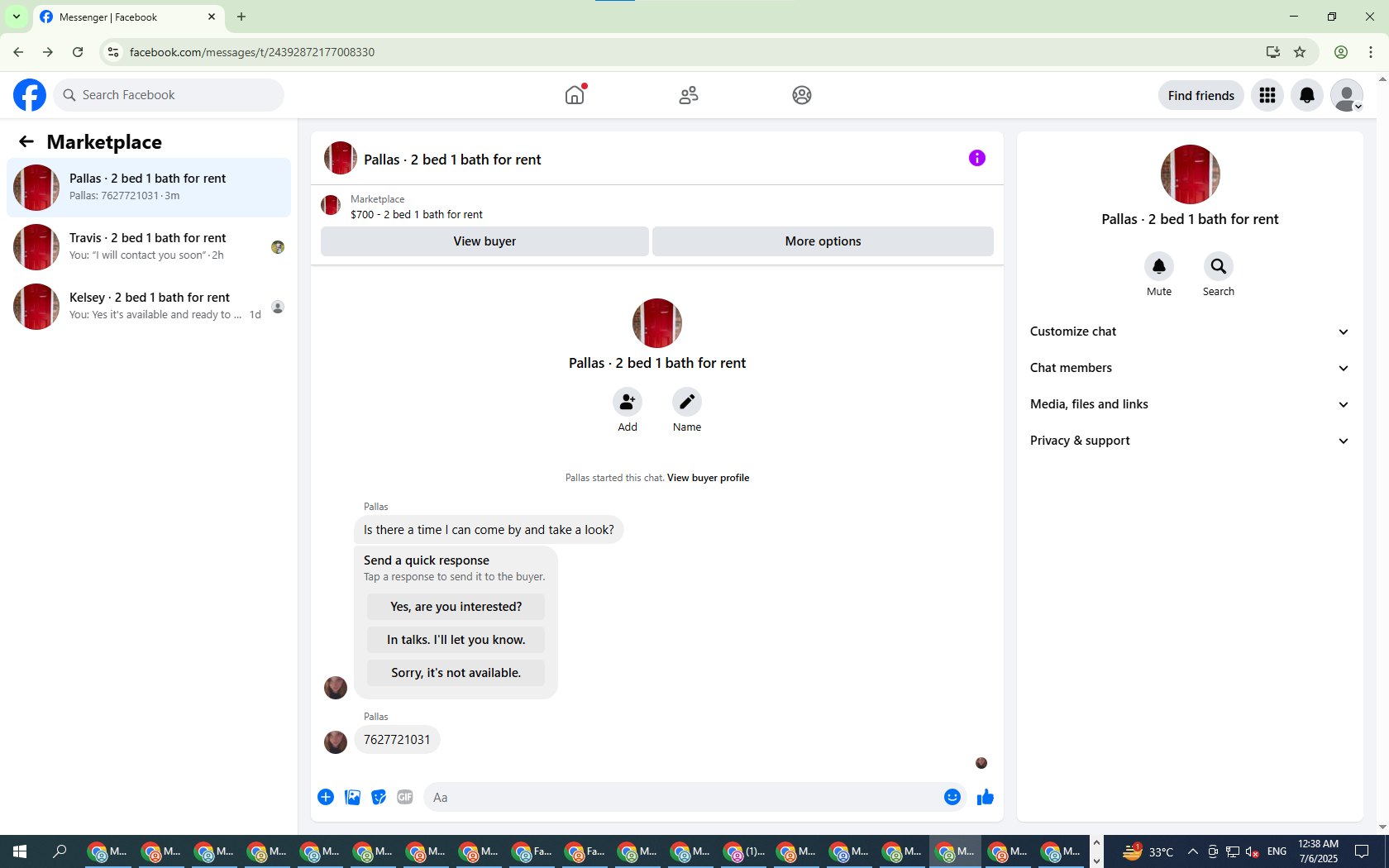Open the emoji picker icon
The height and width of the screenshot is (868, 1389).
coord(952,797)
